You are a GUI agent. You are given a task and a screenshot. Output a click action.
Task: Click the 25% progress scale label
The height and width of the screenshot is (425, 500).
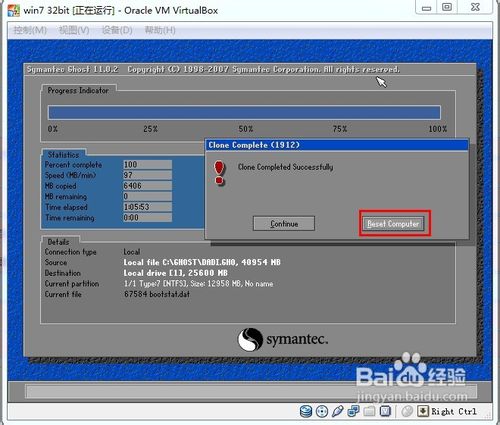[x=150, y=129]
